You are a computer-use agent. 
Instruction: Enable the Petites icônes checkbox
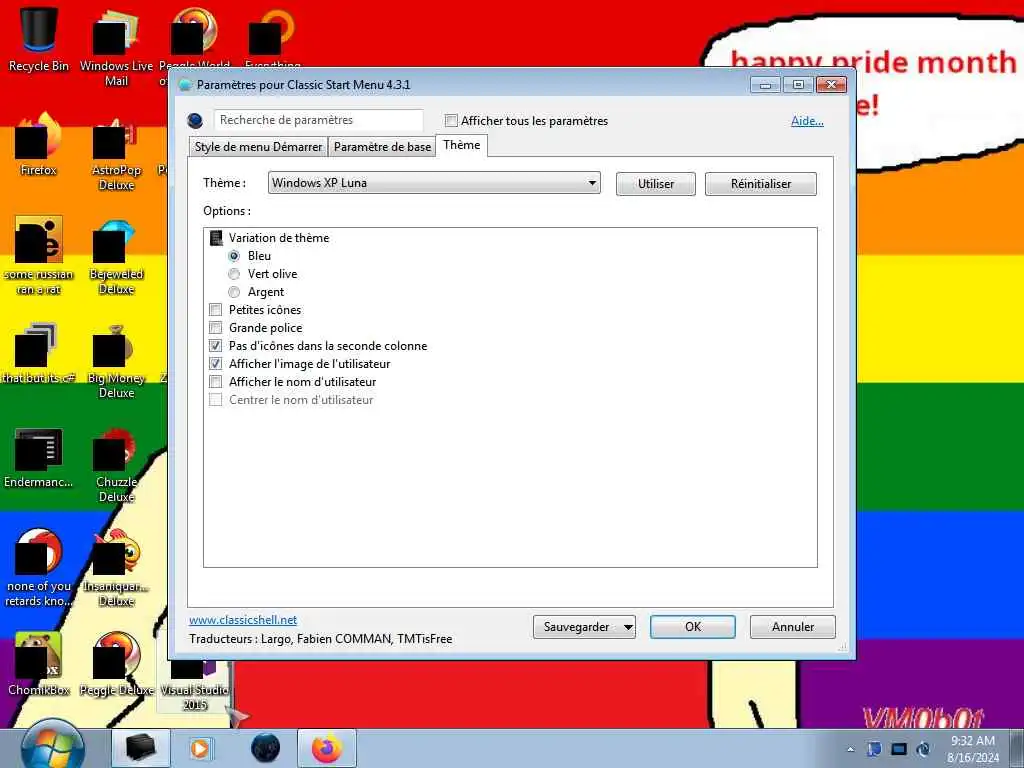pyautogui.click(x=216, y=310)
